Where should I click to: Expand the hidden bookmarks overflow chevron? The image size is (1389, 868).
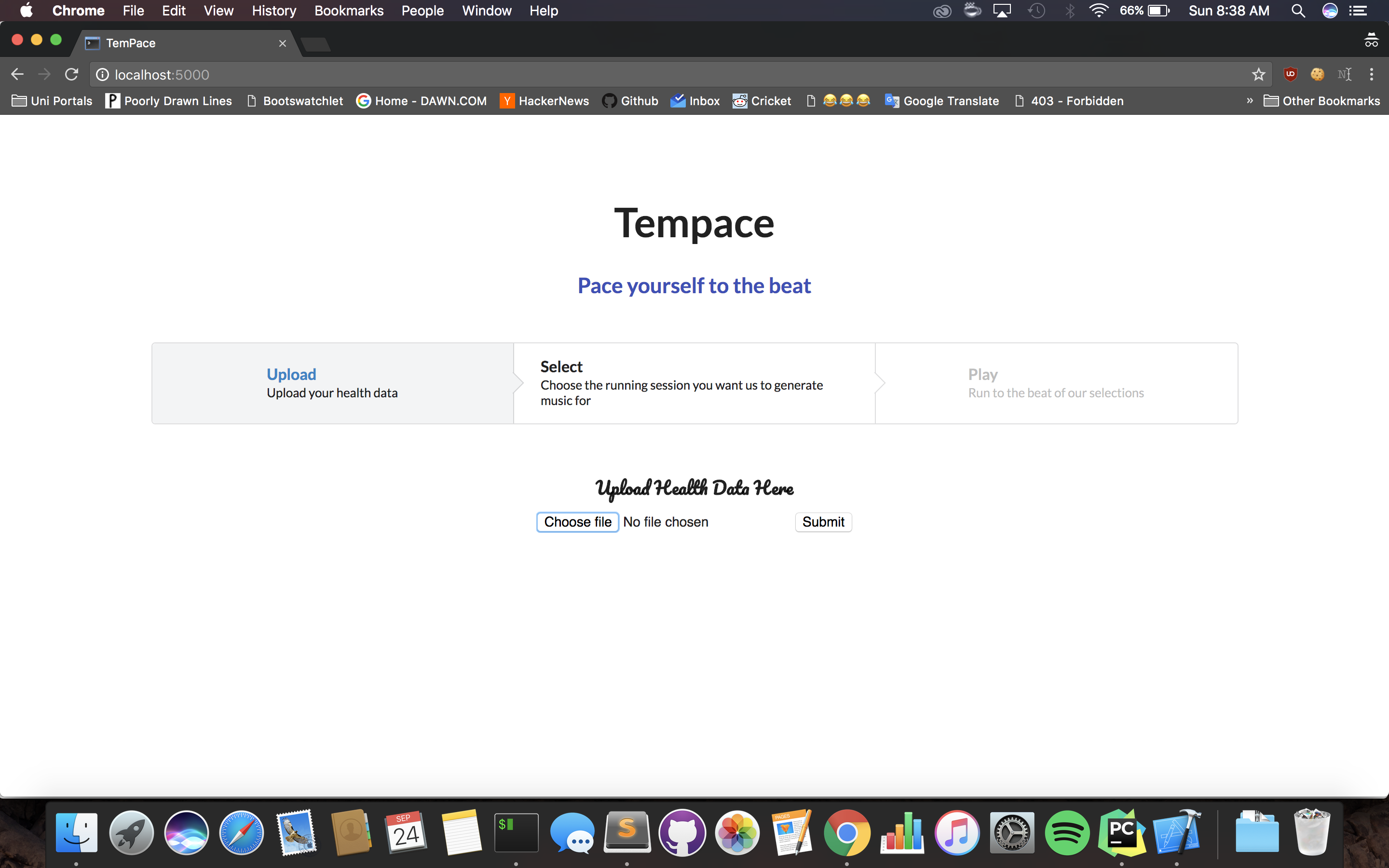pyautogui.click(x=1250, y=101)
